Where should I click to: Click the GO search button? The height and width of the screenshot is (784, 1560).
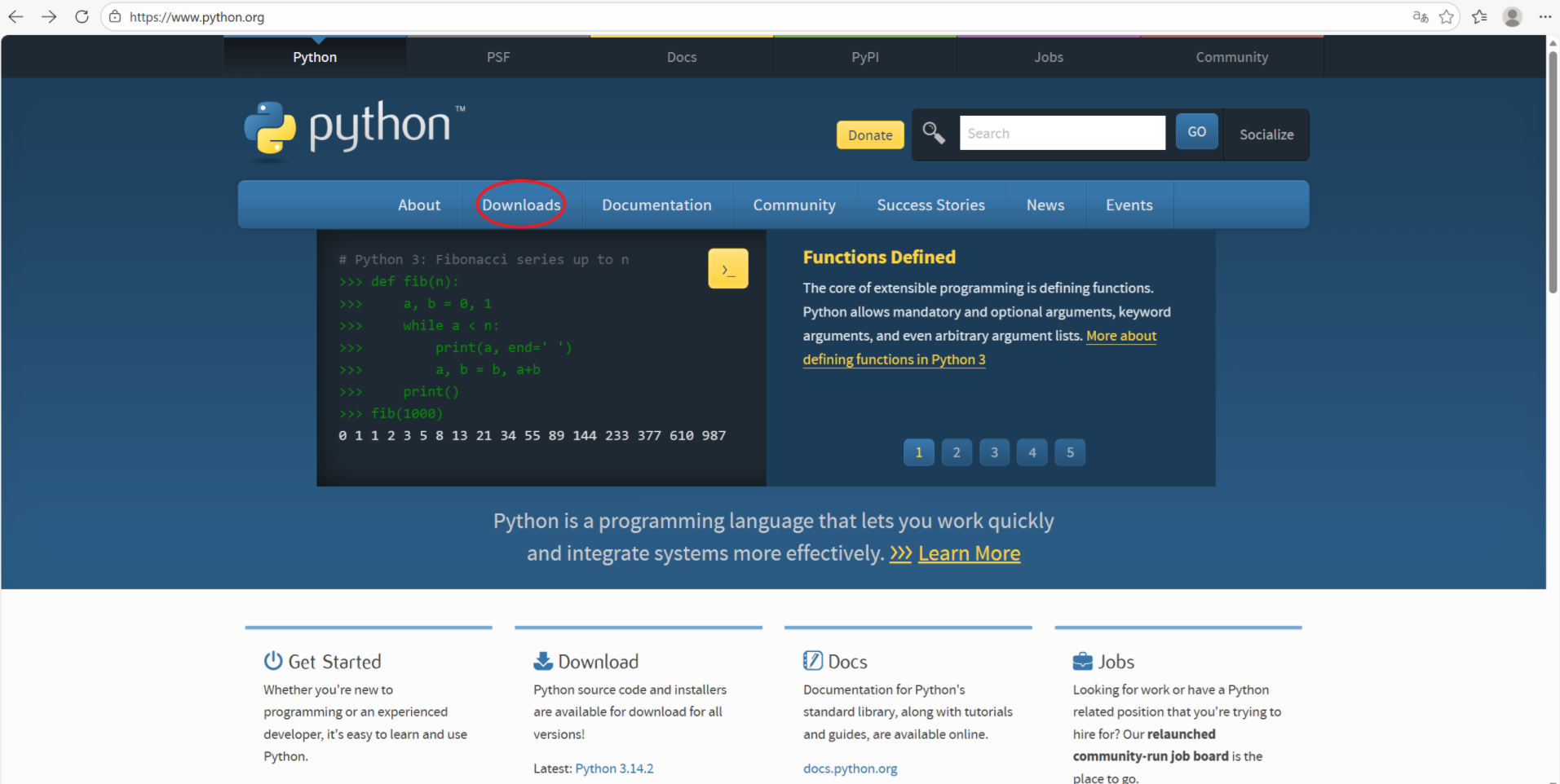tap(1196, 131)
